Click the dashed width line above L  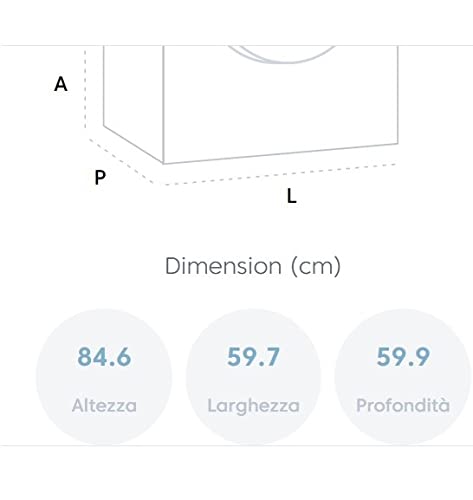coord(280,174)
